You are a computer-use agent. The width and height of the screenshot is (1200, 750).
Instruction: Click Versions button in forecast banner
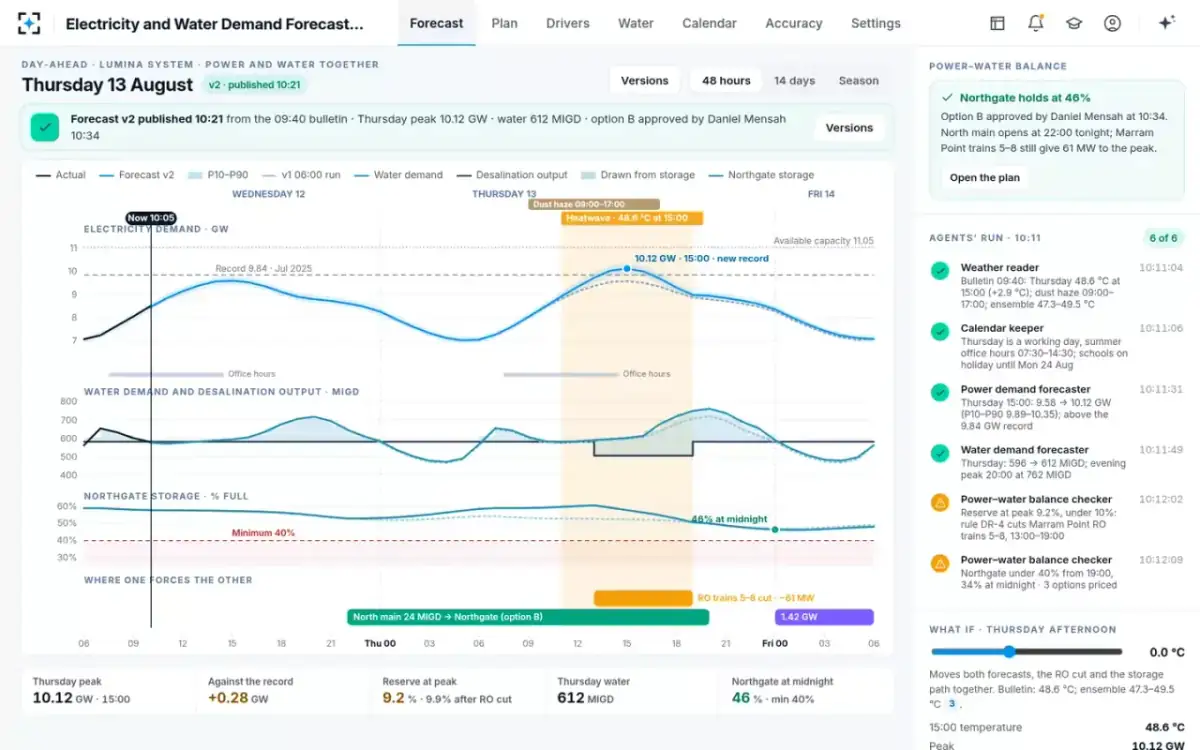pyautogui.click(x=849, y=128)
